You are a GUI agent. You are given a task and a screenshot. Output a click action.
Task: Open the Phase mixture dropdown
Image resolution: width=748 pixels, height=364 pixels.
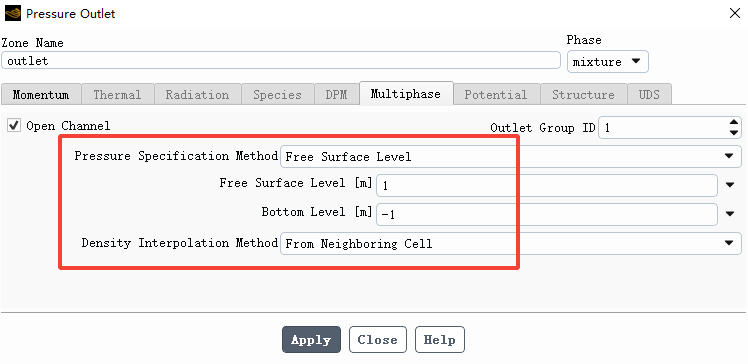[x=607, y=62]
